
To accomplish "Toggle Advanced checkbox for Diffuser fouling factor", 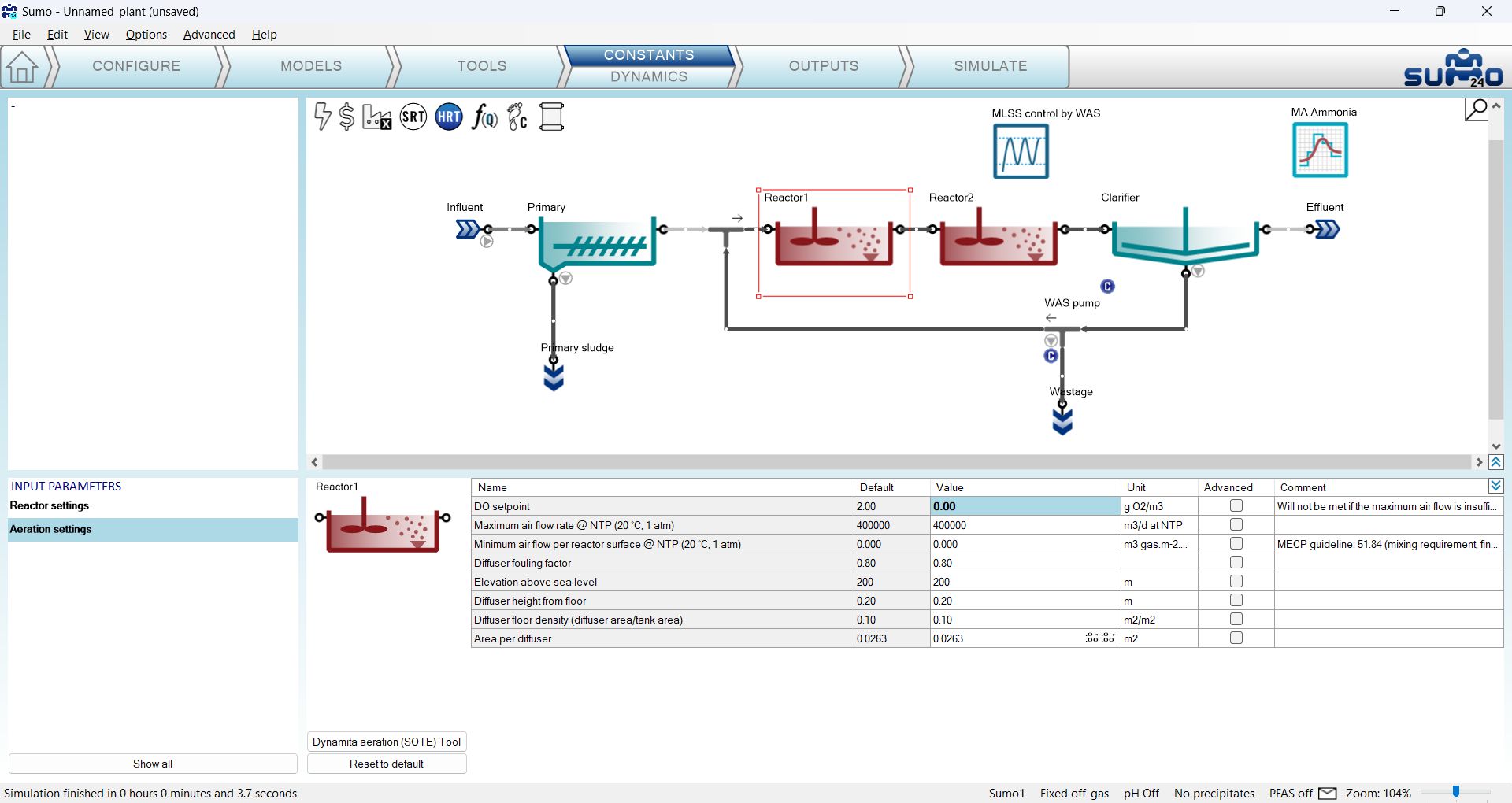I will (x=1236, y=563).
